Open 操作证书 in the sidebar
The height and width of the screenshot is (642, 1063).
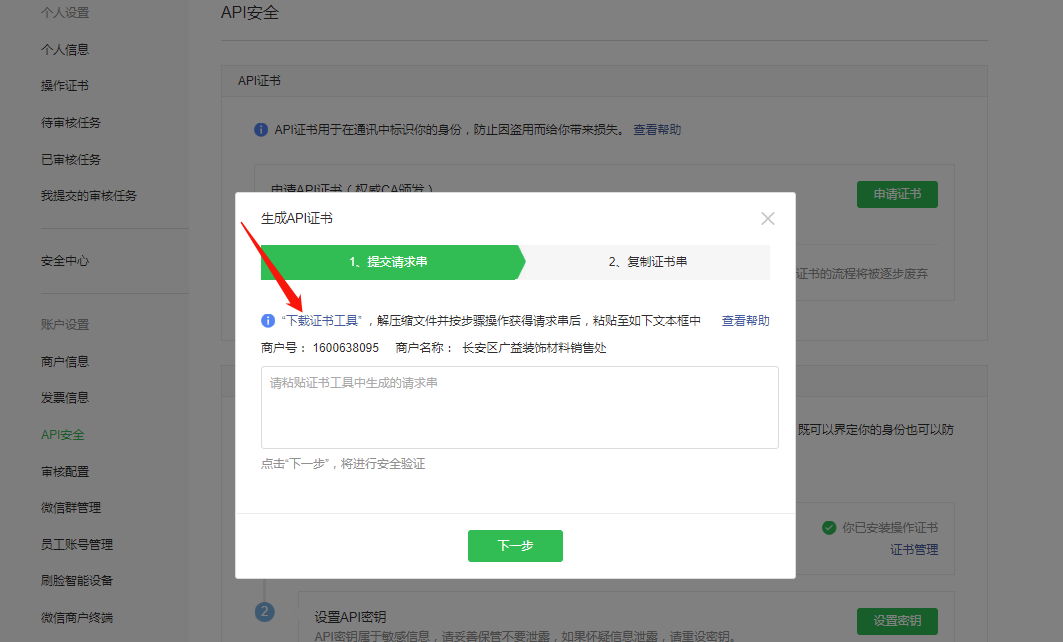click(x=64, y=85)
